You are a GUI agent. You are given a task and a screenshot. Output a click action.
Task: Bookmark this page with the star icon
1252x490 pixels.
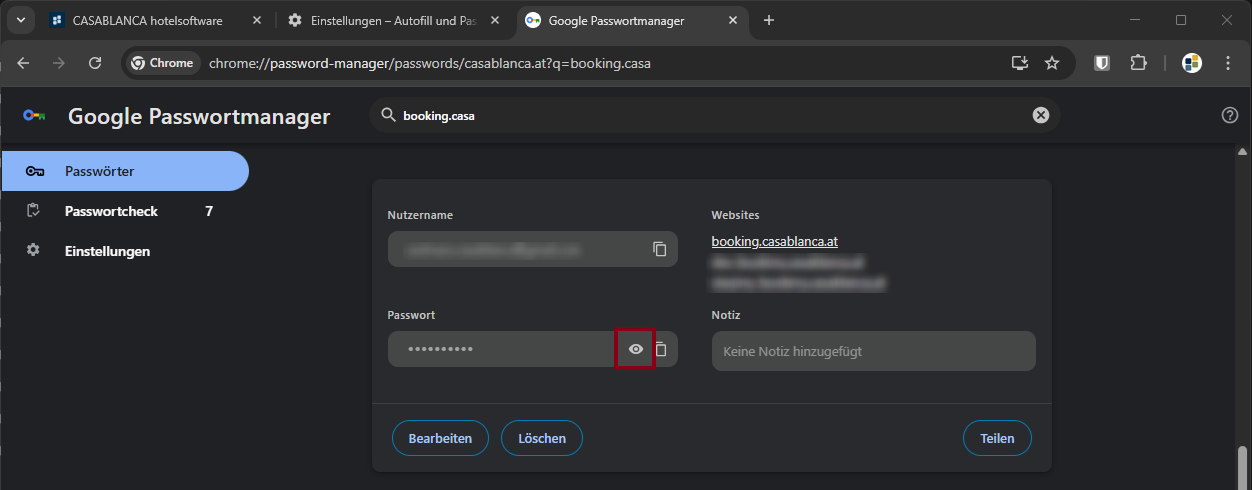click(1052, 63)
